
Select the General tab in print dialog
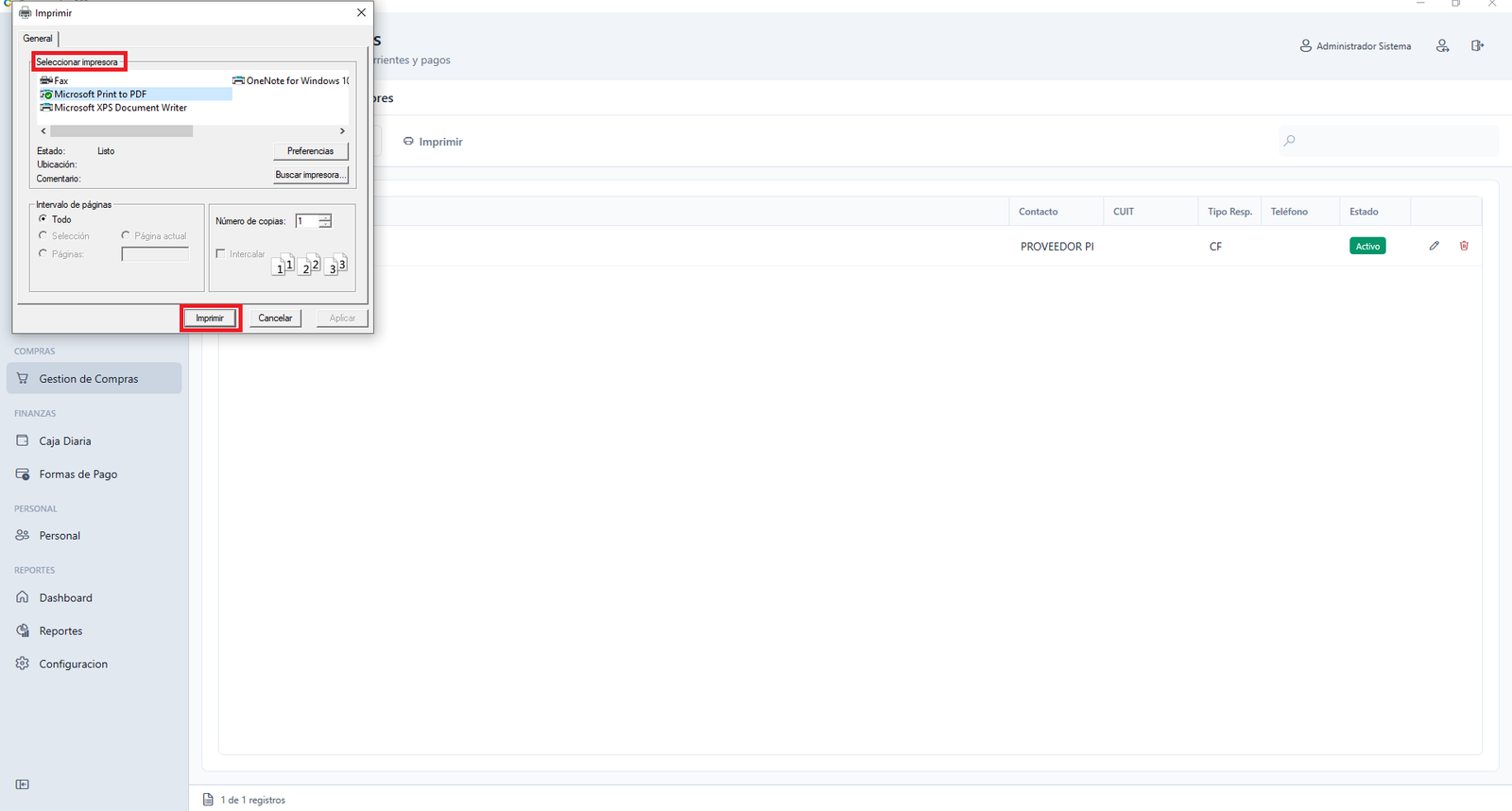point(38,39)
